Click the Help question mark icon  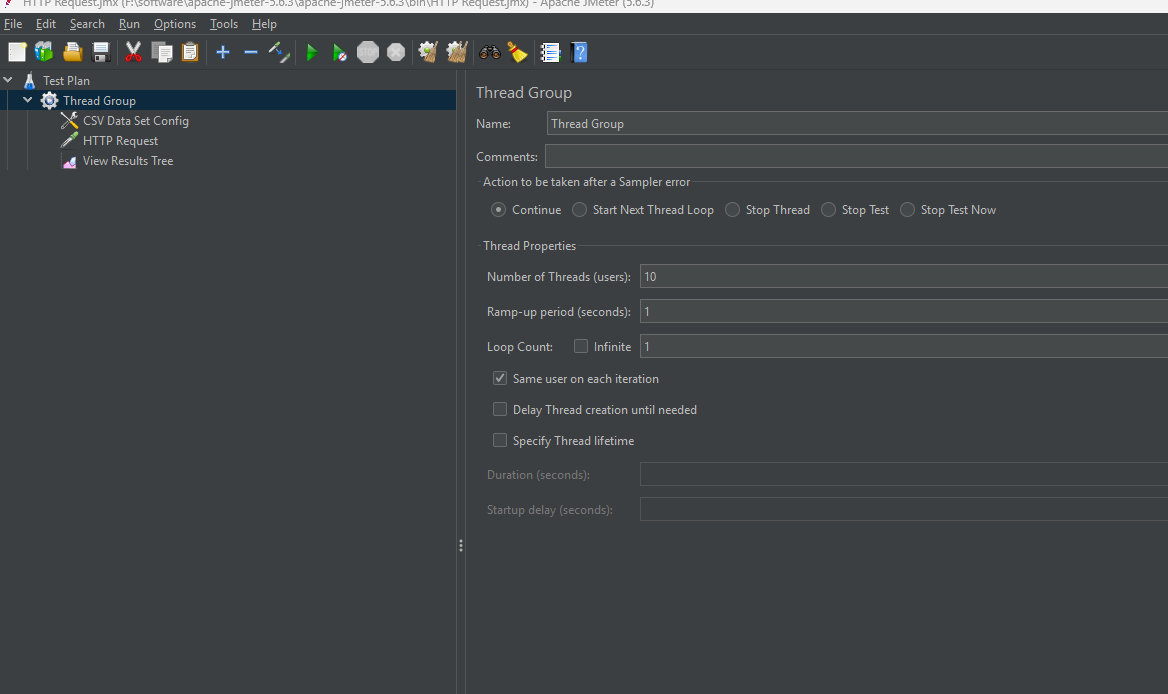[x=579, y=52]
